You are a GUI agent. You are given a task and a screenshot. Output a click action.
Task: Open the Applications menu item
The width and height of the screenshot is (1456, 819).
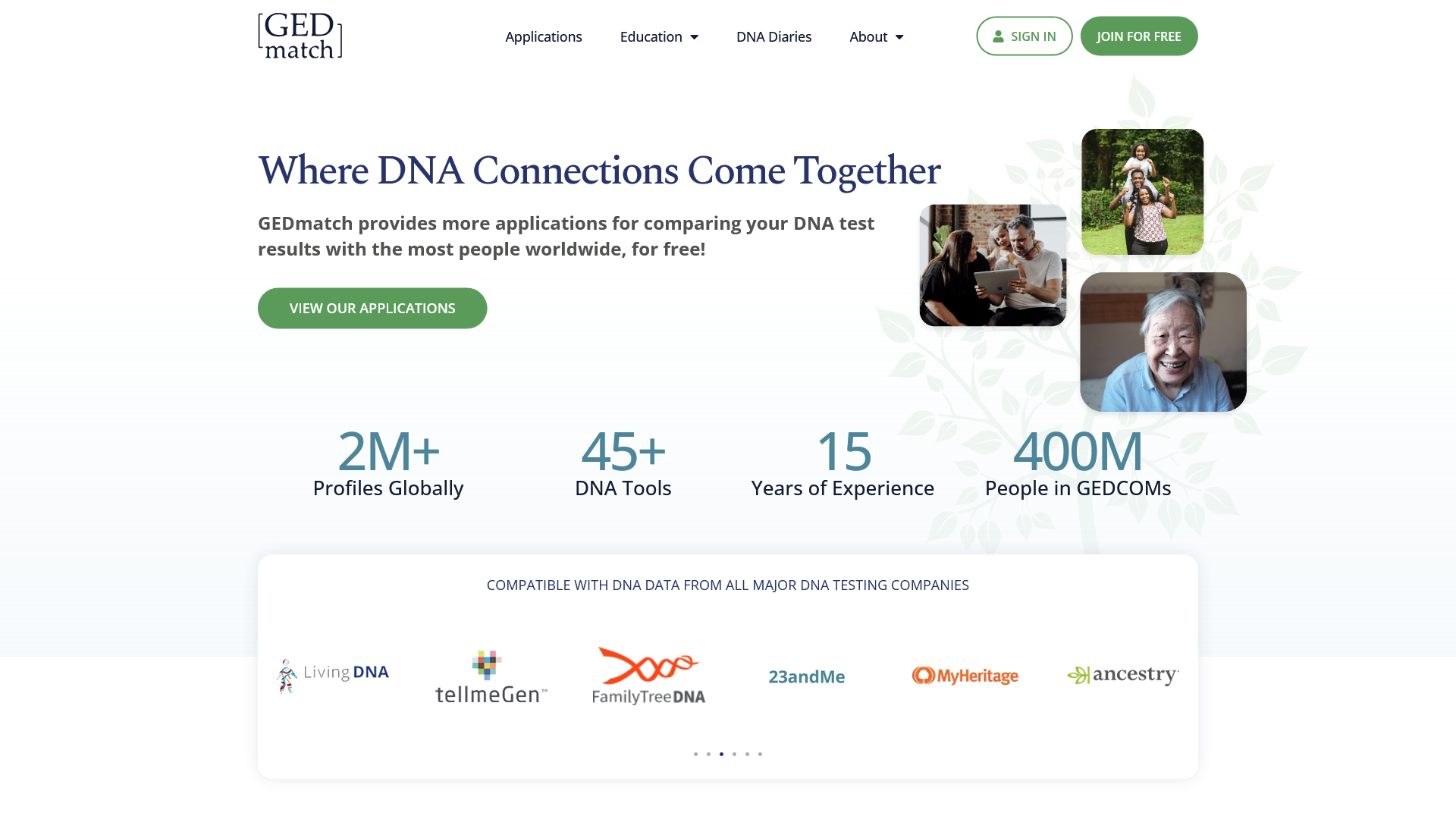[544, 36]
